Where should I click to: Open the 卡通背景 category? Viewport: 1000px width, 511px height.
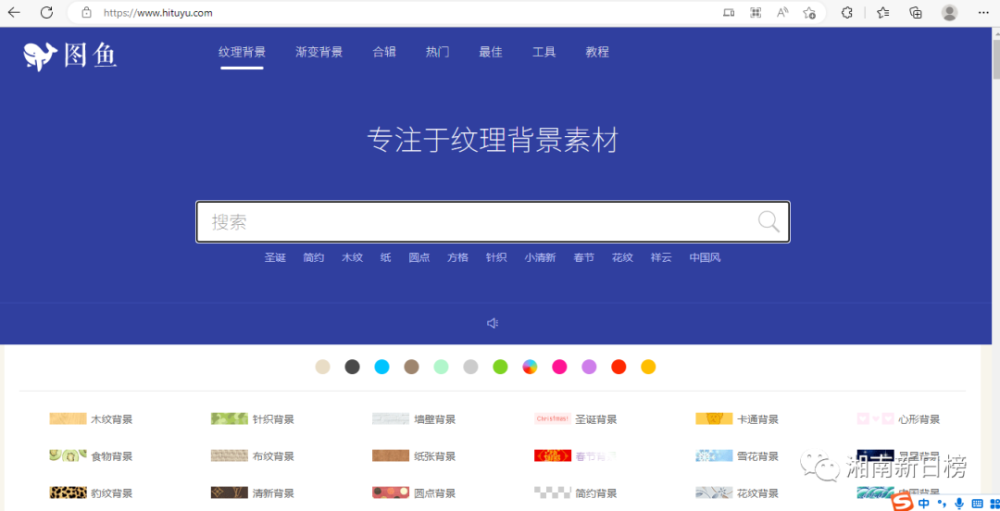coord(737,419)
